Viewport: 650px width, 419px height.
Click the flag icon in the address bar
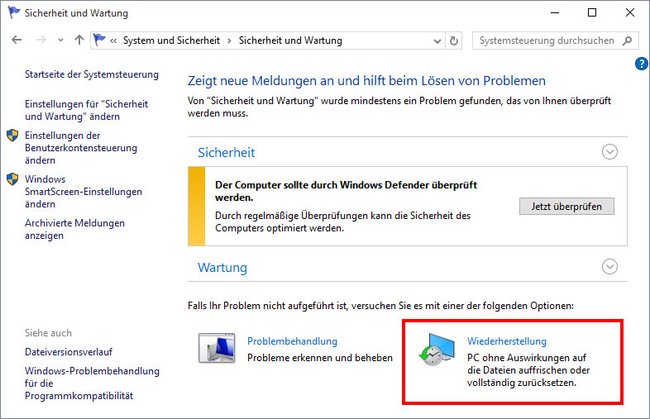point(99,40)
